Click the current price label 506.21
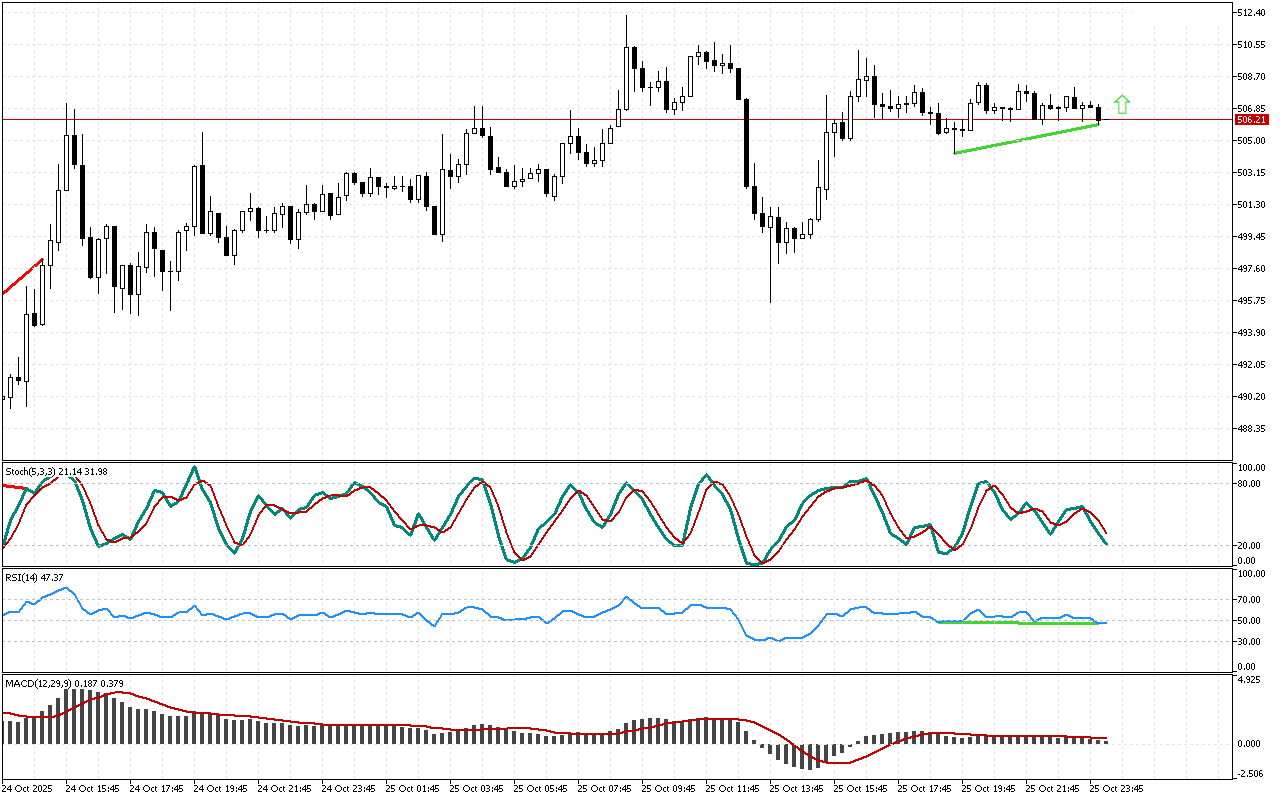The image size is (1280, 800). coord(1248,120)
